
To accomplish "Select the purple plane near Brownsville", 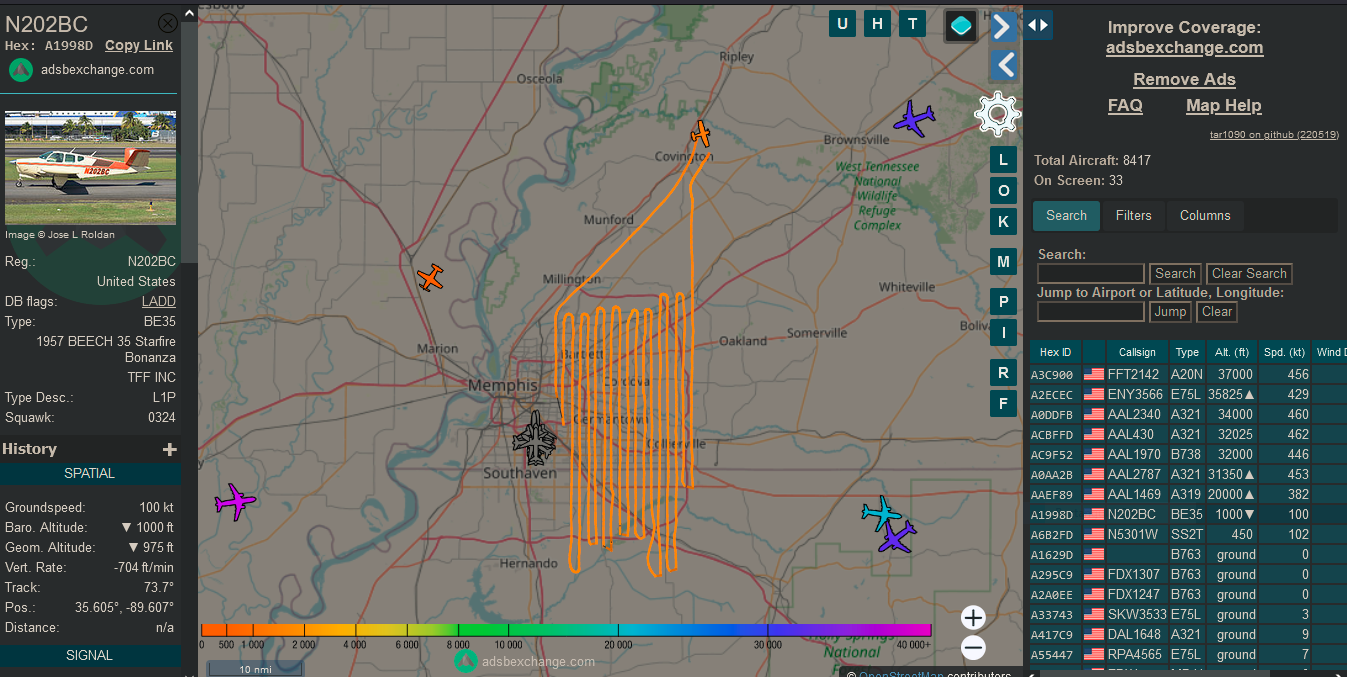I will [x=914, y=119].
